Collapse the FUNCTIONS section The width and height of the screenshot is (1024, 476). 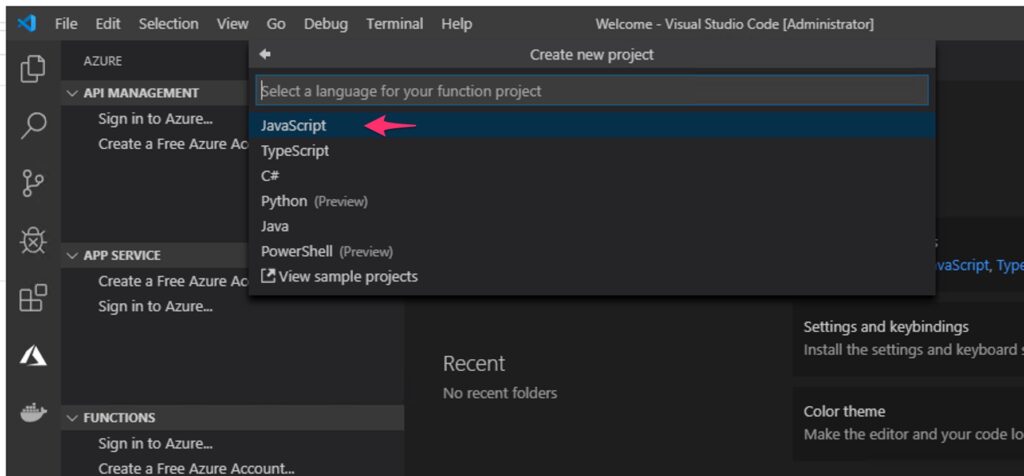72,418
